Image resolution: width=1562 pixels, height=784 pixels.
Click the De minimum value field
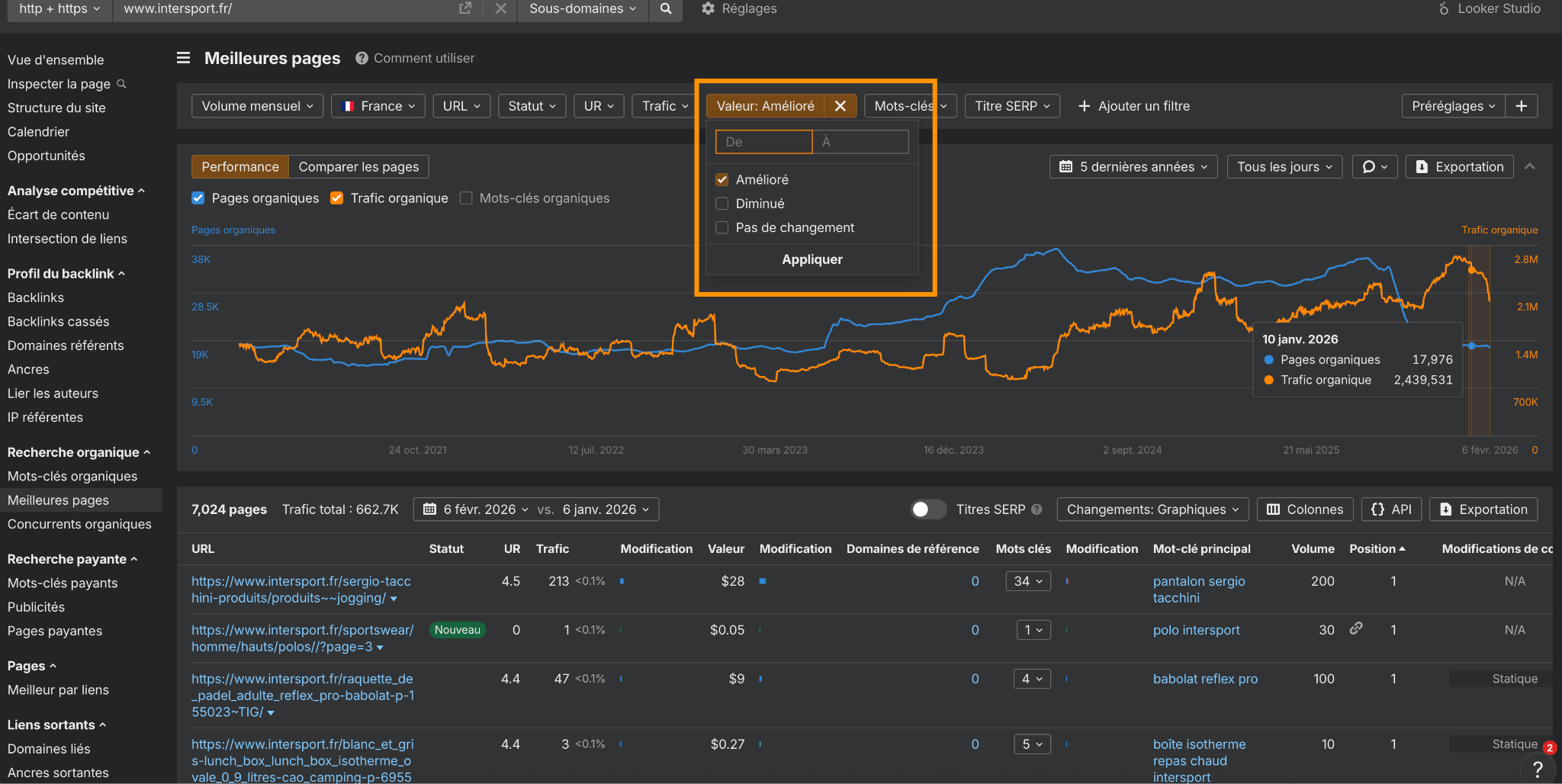click(x=763, y=142)
